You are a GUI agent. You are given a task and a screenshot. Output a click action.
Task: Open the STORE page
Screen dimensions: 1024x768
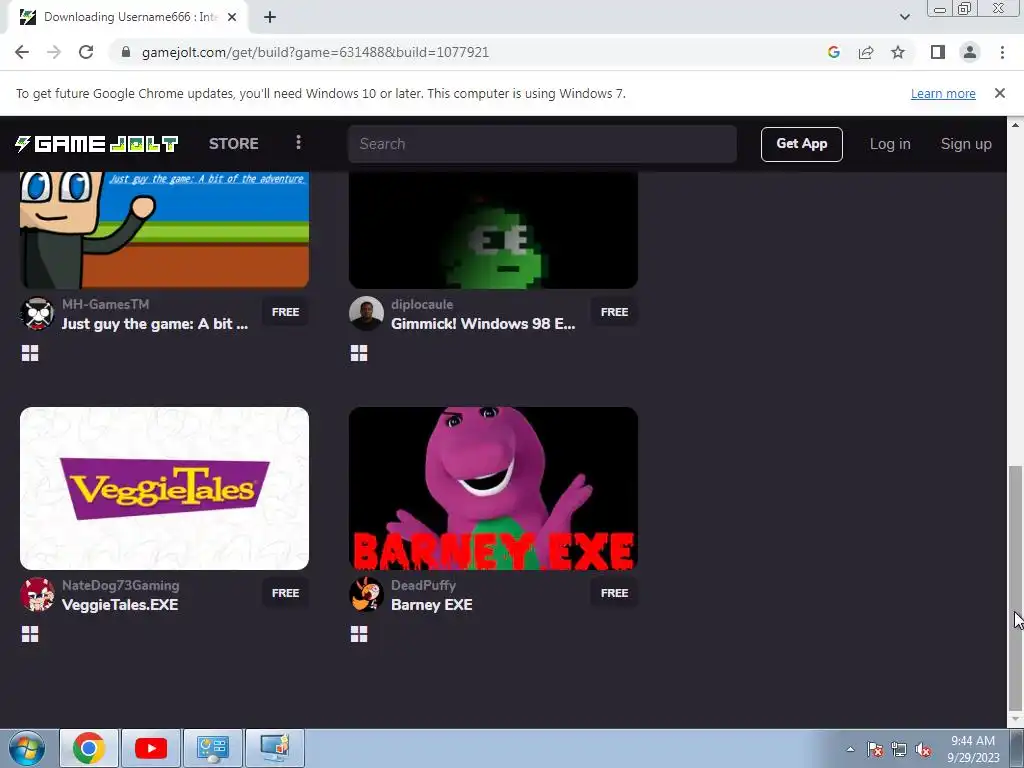click(x=234, y=144)
